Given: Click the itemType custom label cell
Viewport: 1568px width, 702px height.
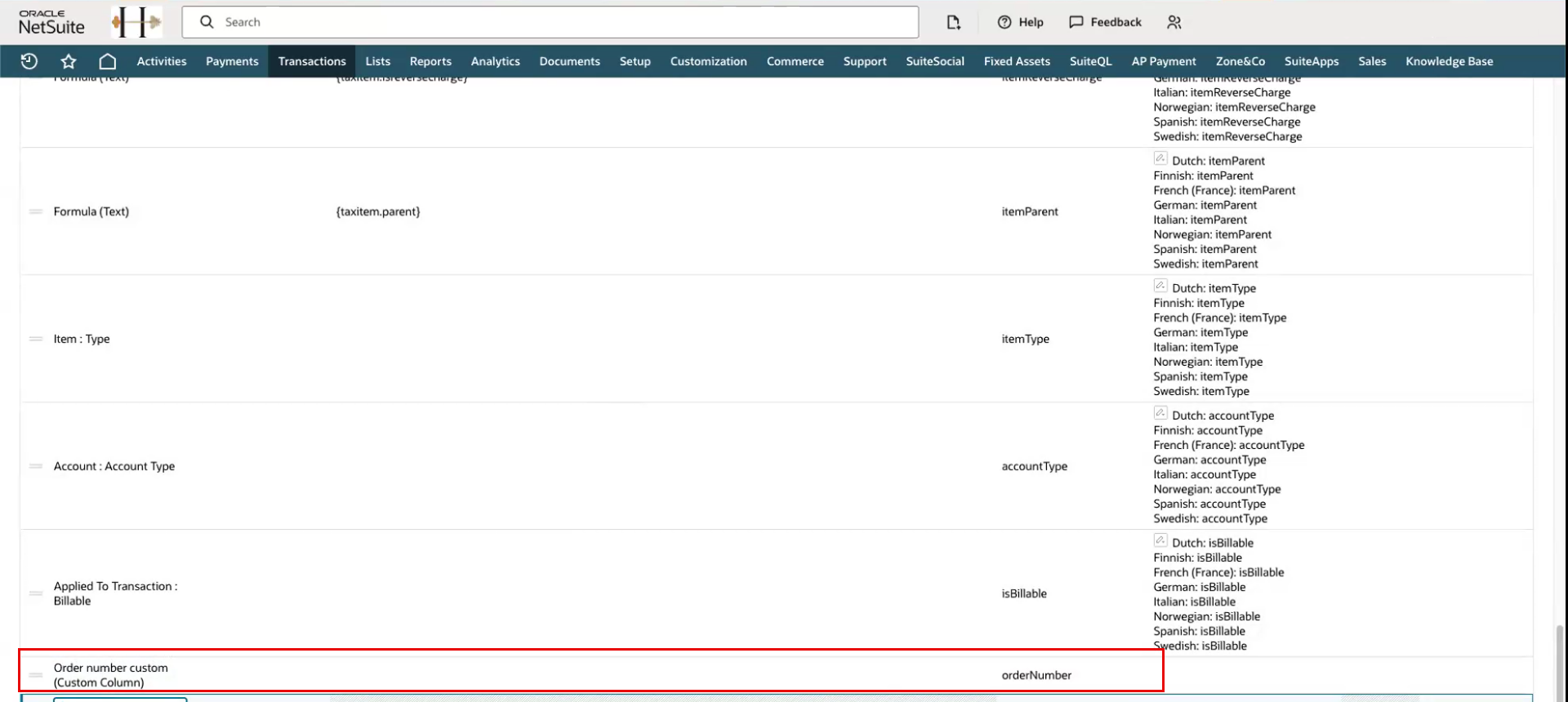Looking at the screenshot, I should (1026, 339).
